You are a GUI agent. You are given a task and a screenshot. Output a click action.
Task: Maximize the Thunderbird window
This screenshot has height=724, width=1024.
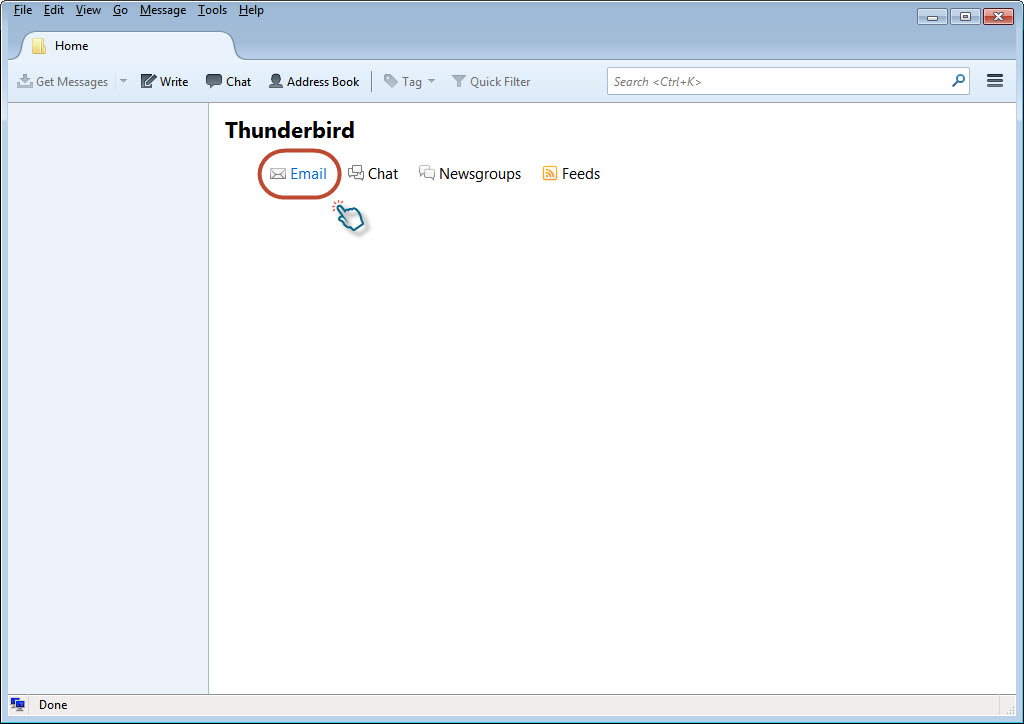pos(965,16)
